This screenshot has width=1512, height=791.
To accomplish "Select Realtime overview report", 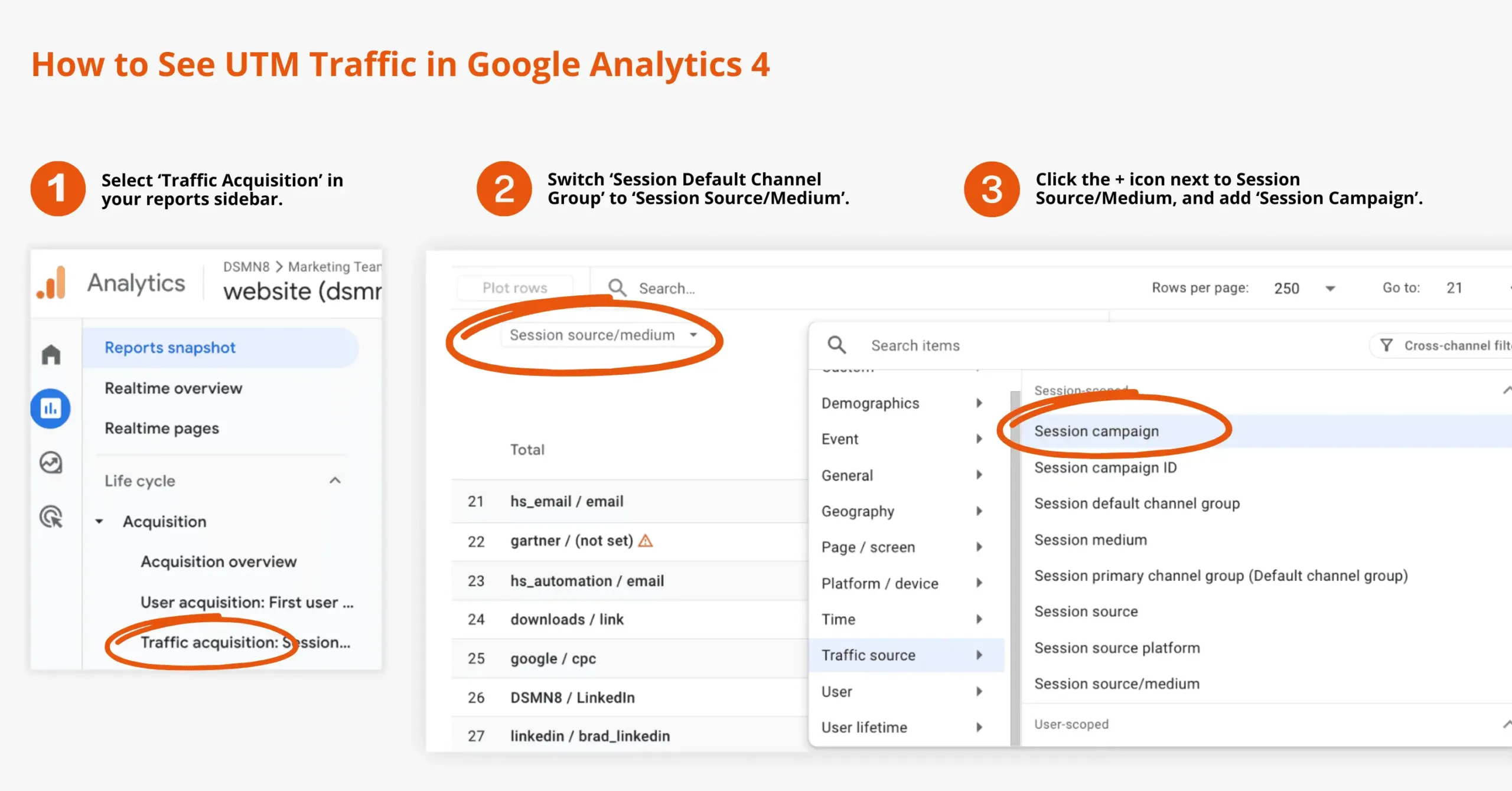I will (173, 388).
